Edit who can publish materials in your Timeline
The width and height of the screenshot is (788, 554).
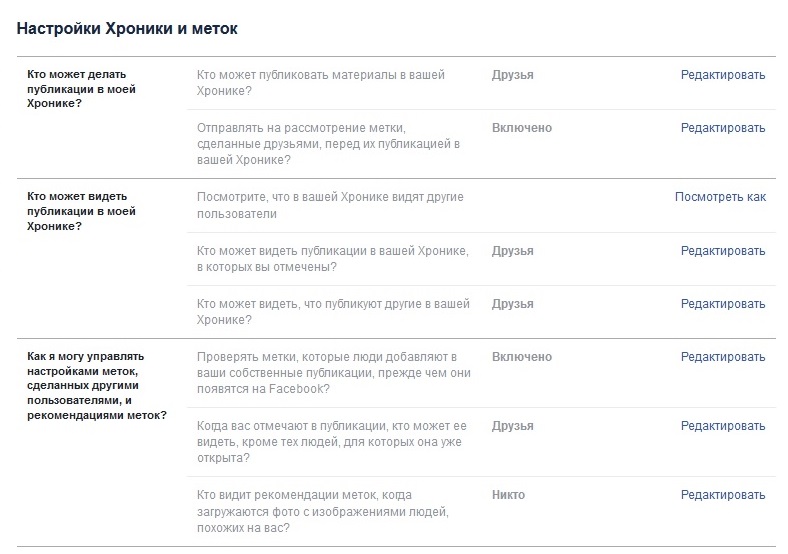[723, 75]
